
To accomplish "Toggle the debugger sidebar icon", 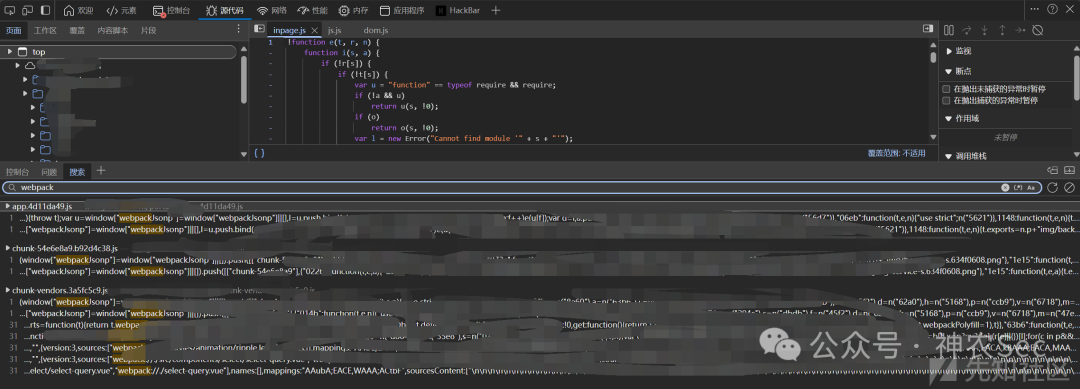I will click(928, 29).
